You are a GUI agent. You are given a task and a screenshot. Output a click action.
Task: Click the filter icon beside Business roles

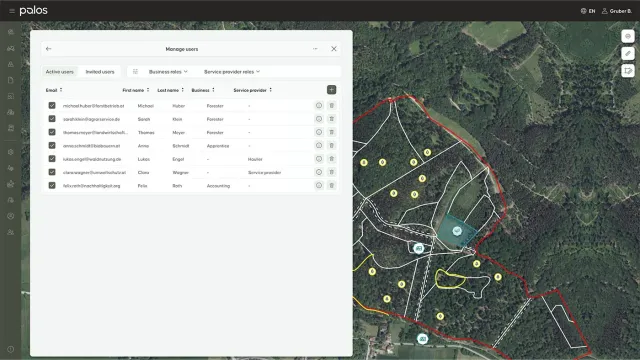[x=135, y=72]
